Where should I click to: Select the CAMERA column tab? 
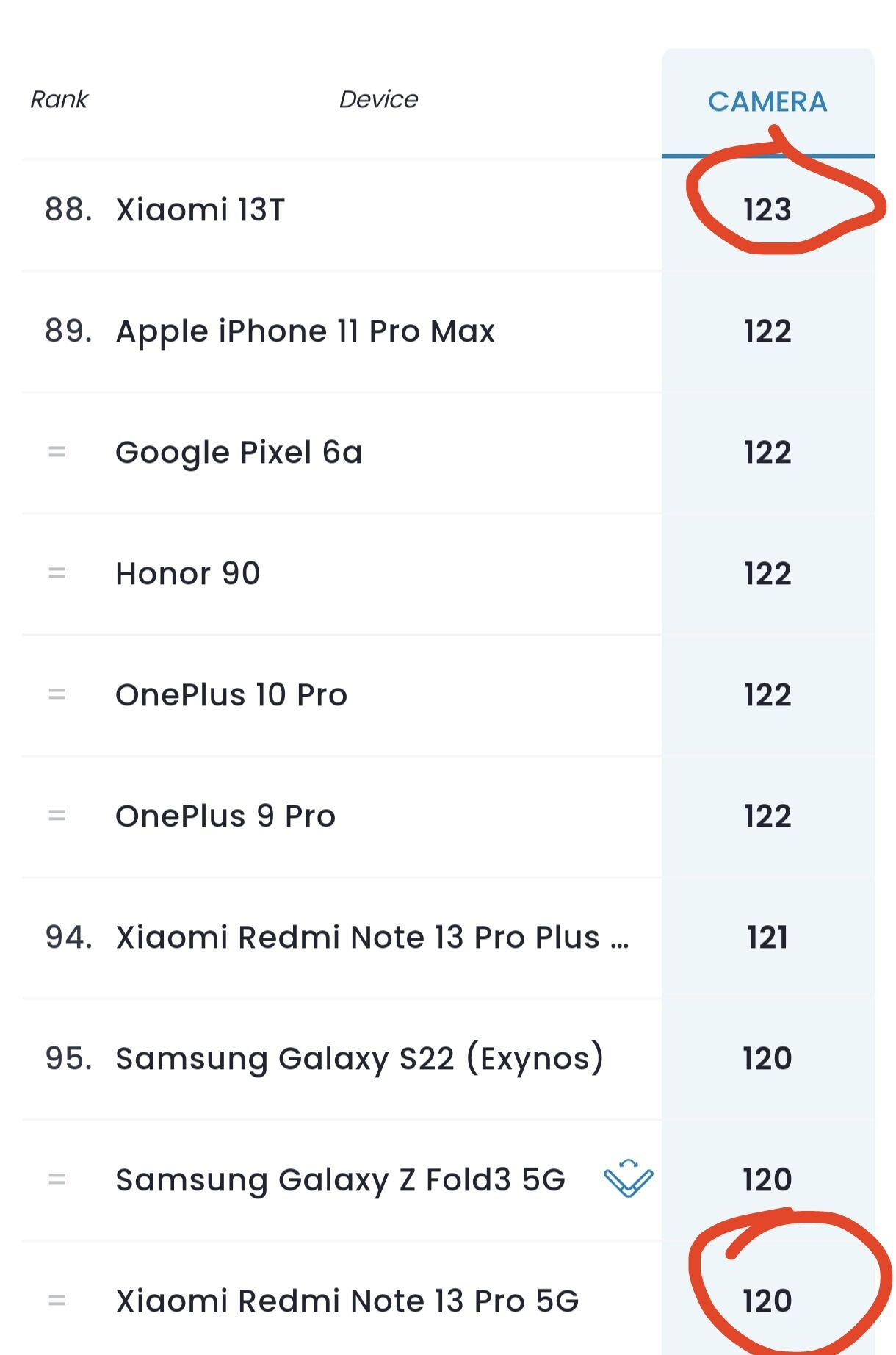click(767, 102)
